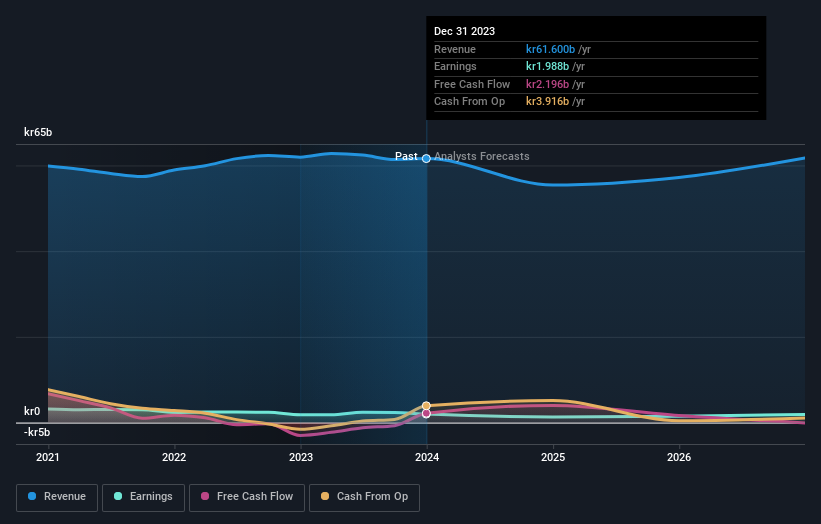Screen dimensions: 821x524
Task: Select the orange Cash From Op marker at 2024
Action: pos(426,406)
